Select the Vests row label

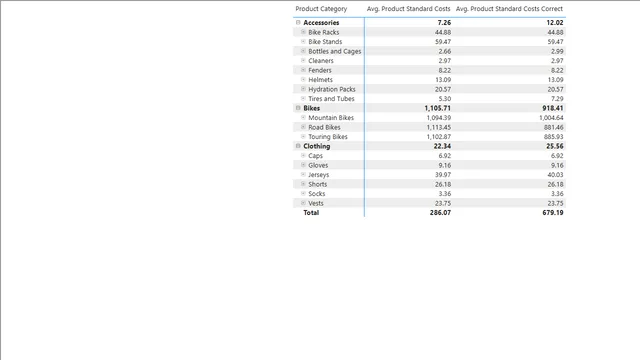click(316, 203)
